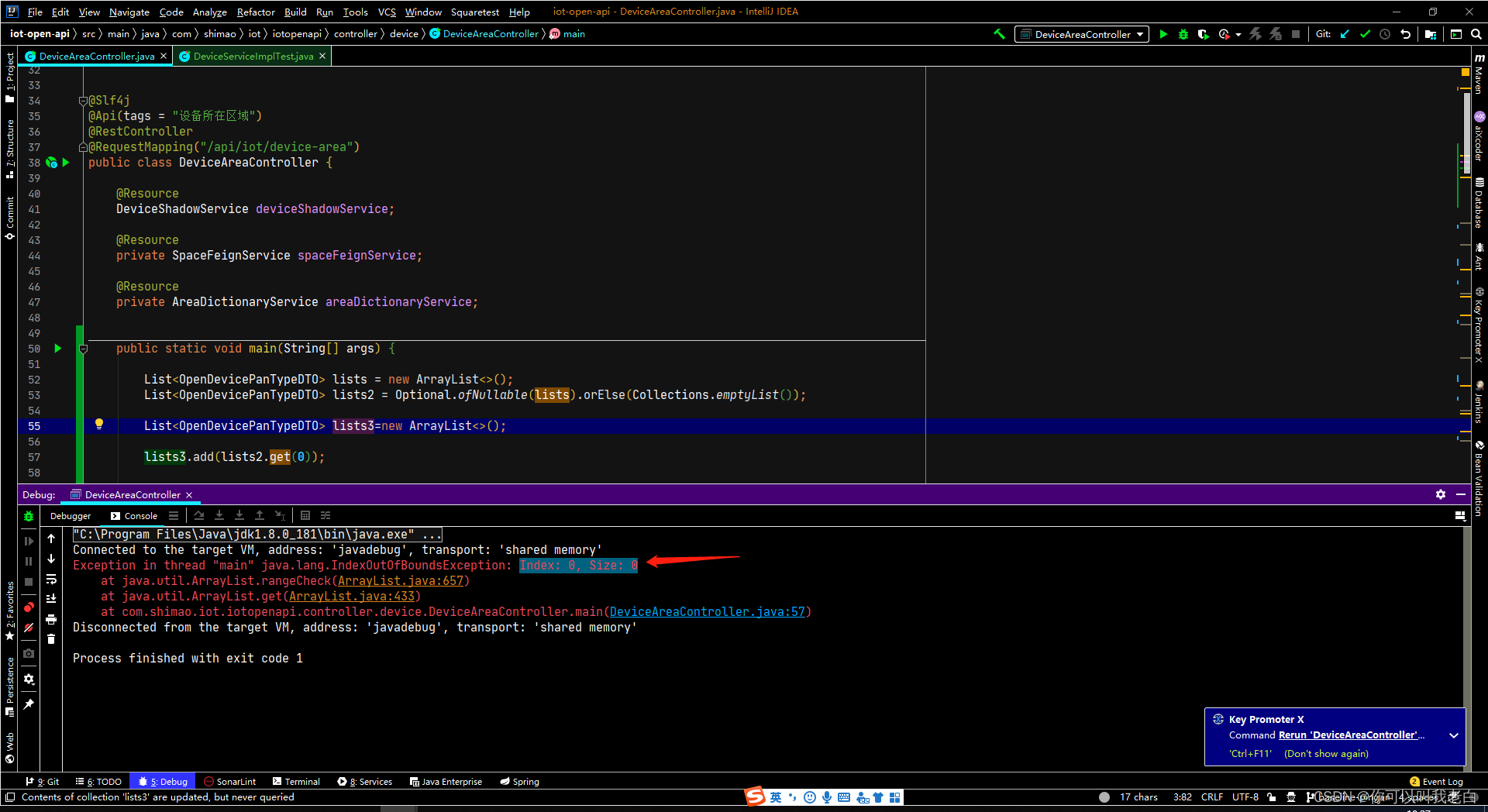
Task: Open the VCS menu
Action: [x=387, y=12]
